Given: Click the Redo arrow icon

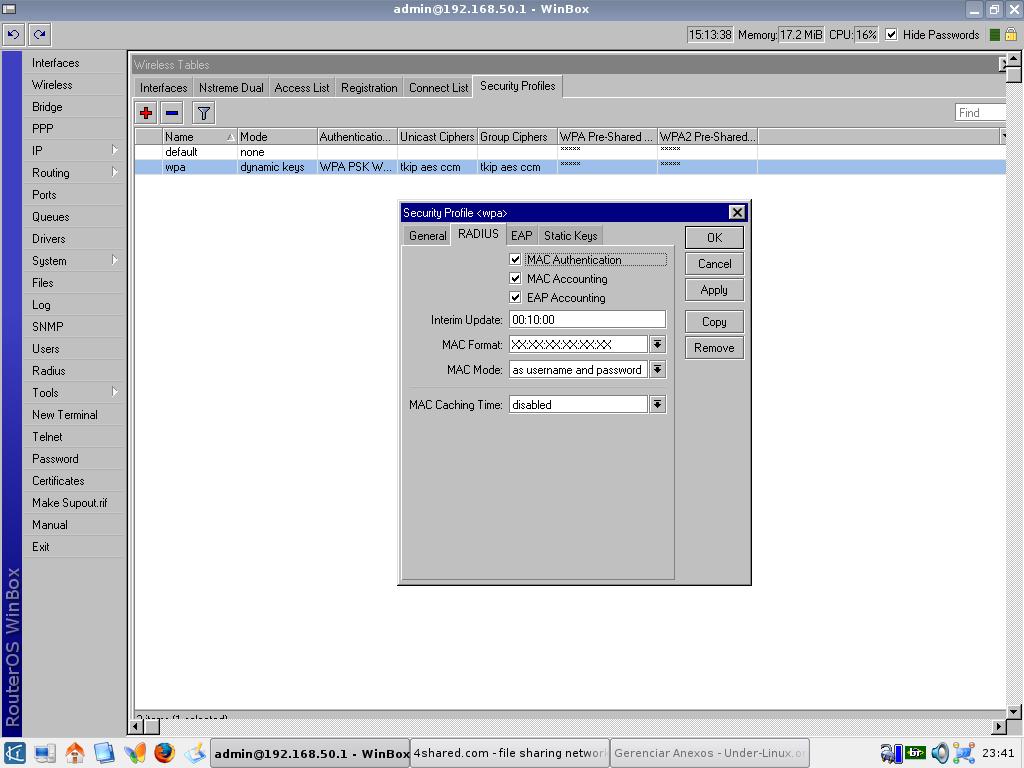Looking at the screenshot, I should tap(39, 34).
